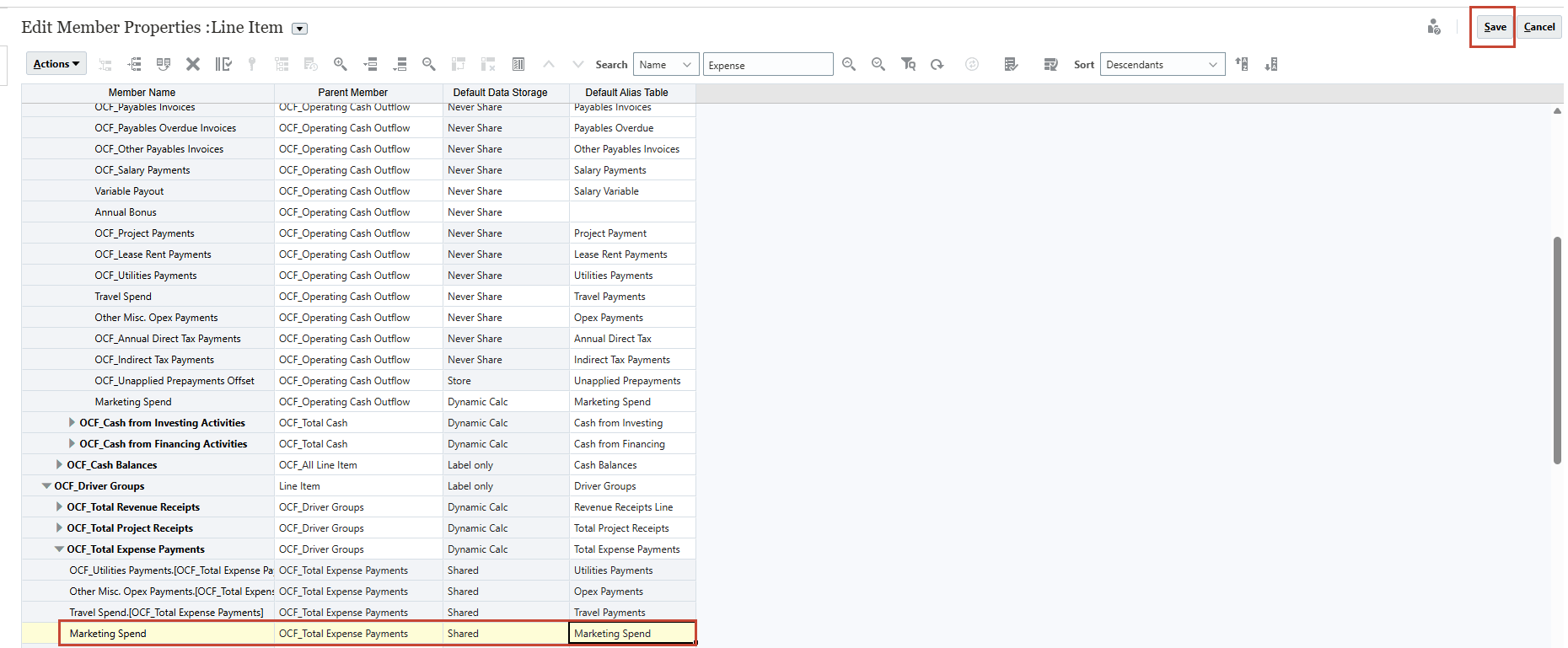Click the Label only cell for OCF_Driver Groups
Image resolution: width=1568 pixels, height=648 pixels.
coord(506,486)
